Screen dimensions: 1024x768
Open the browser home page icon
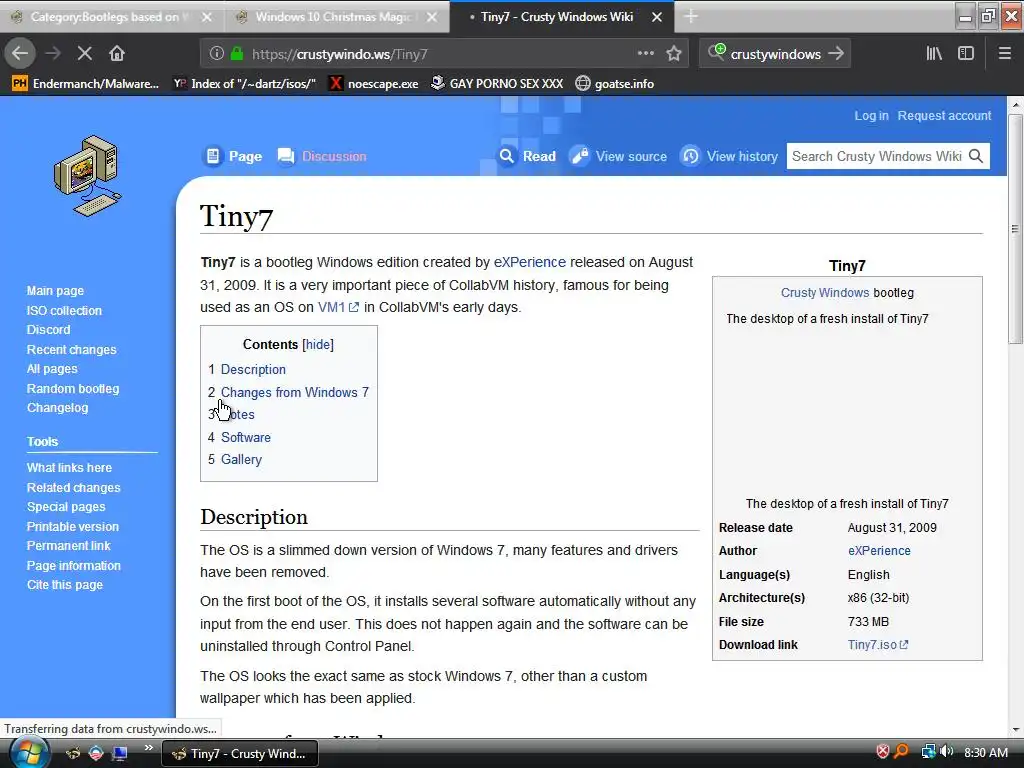(x=117, y=54)
